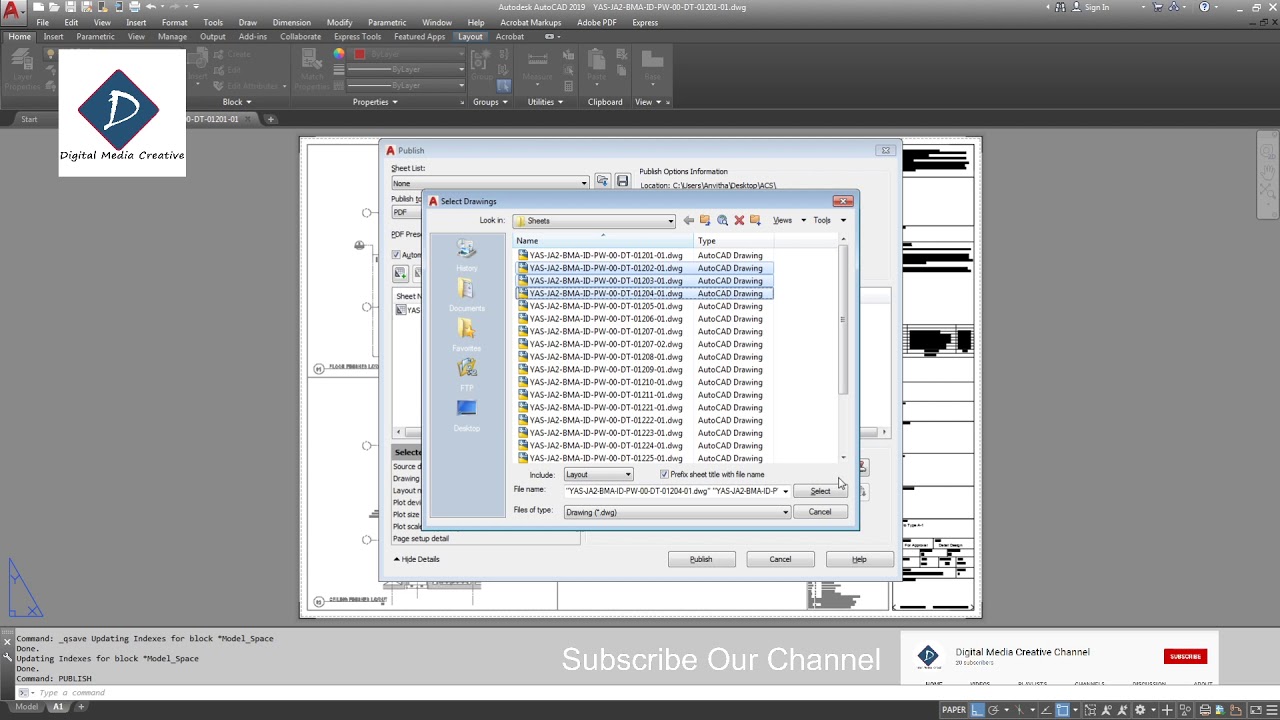Create a new folder in Select Drawings
The image size is (1280, 720).
click(x=755, y=220)
